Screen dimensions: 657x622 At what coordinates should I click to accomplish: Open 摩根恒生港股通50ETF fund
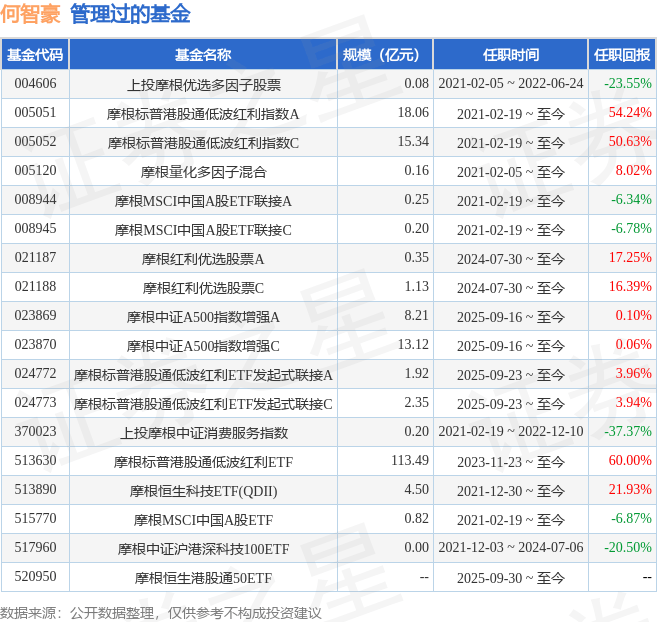[x=203, y=578]
